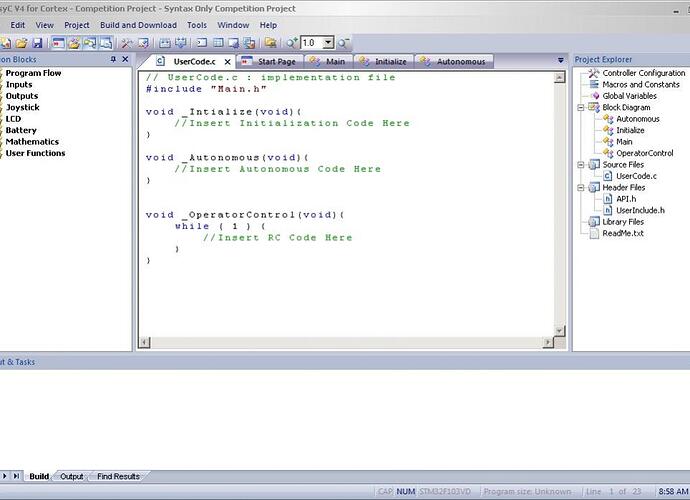The image size is (690, 500).
Task: Select OperatorControl under Block Diagram
Action: pos(644,153)
